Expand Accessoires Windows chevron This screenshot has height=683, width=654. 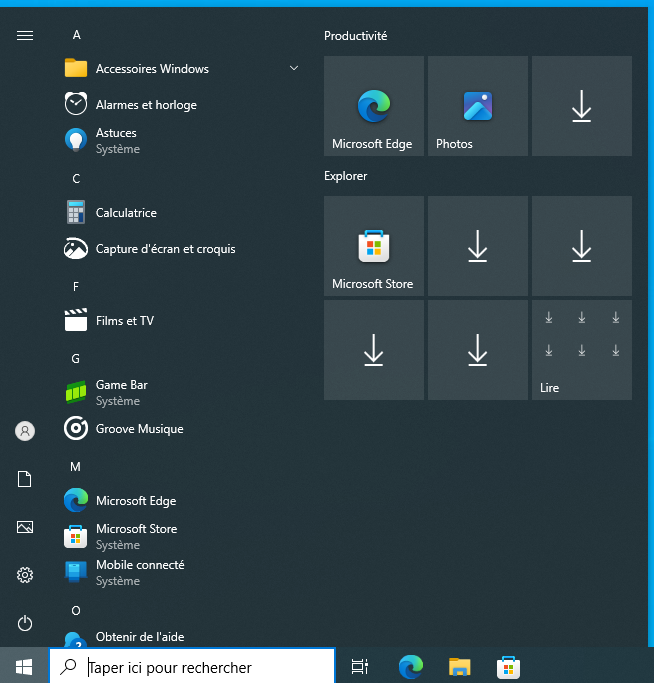(294, 68)
